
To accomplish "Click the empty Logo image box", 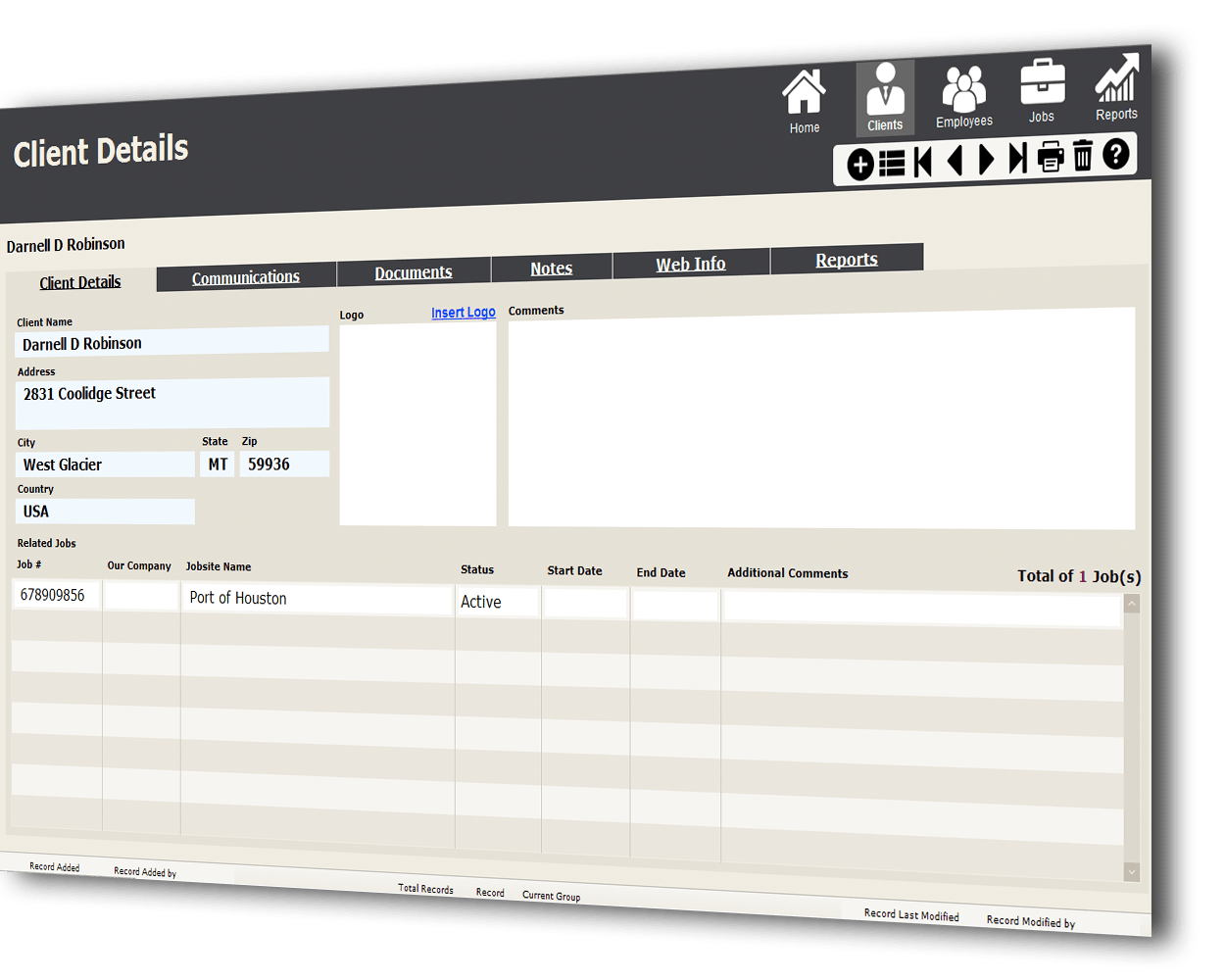I will (417, 424).
